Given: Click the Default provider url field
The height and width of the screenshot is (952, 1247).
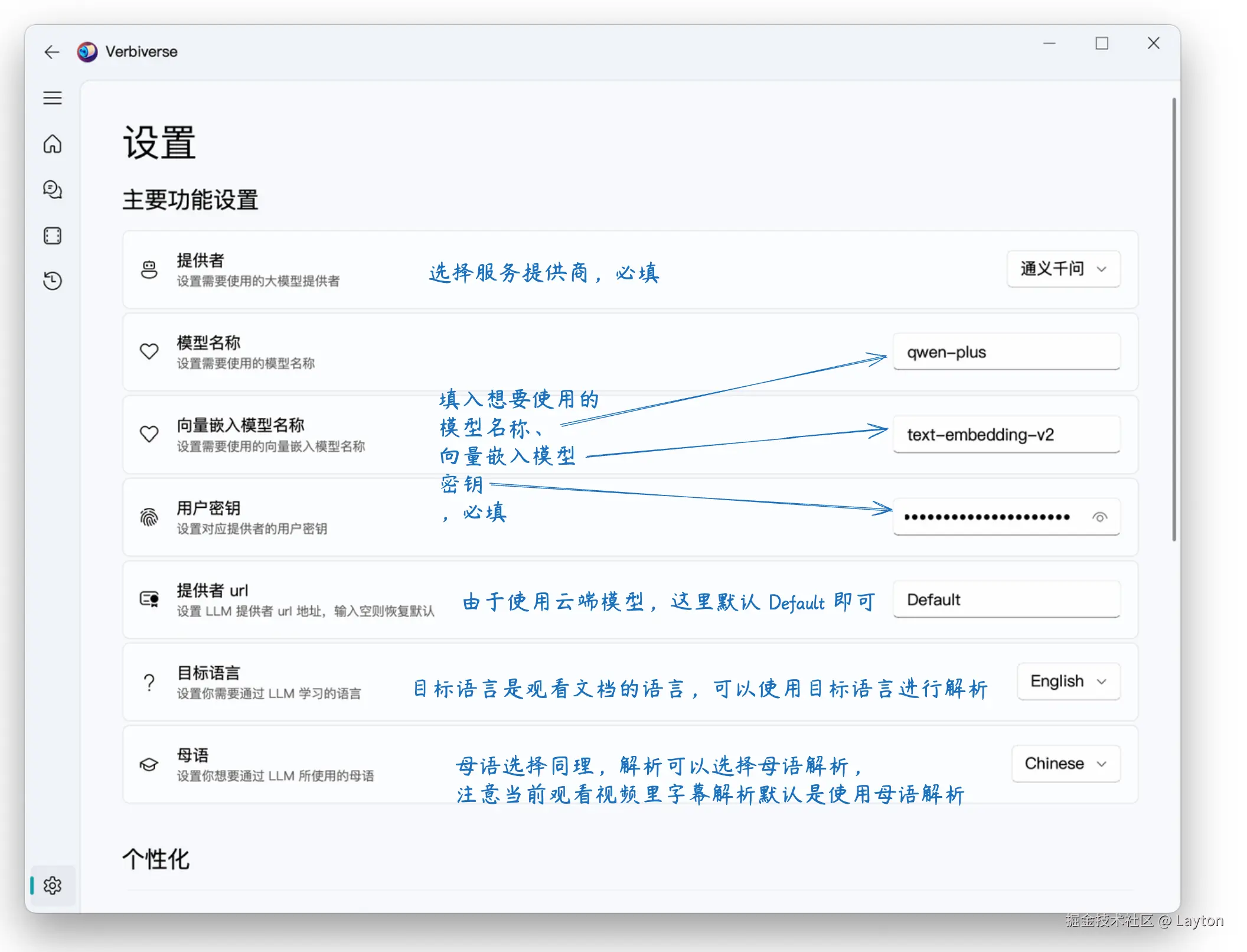Looking at the screenshot, I should 1006,600.
